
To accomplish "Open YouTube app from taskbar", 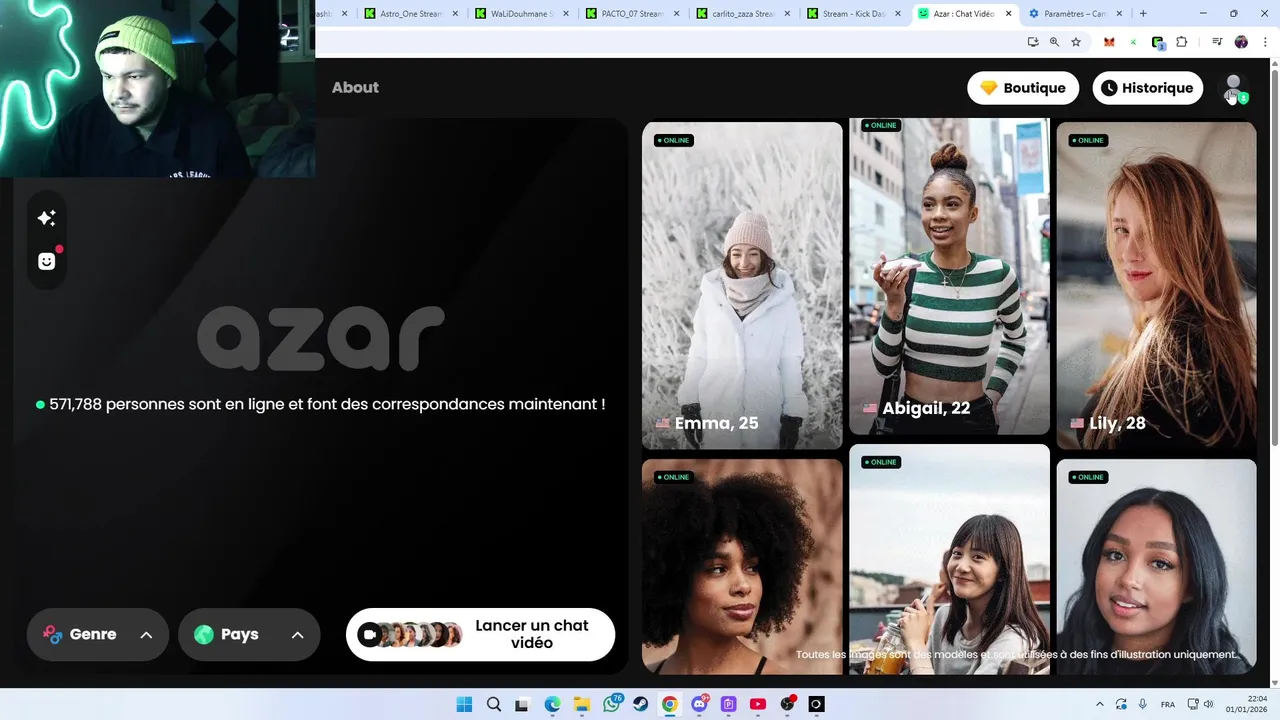I will click(x=758, y=704).
